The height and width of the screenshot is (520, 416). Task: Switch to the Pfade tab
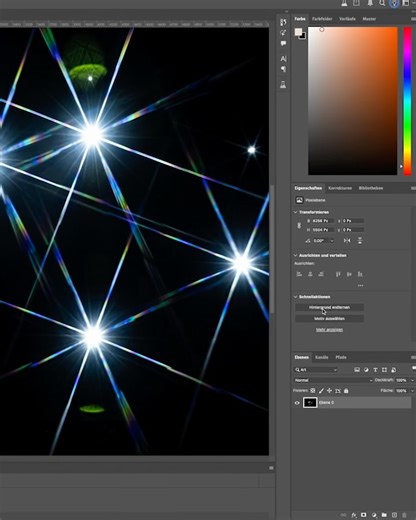(341, 357)
